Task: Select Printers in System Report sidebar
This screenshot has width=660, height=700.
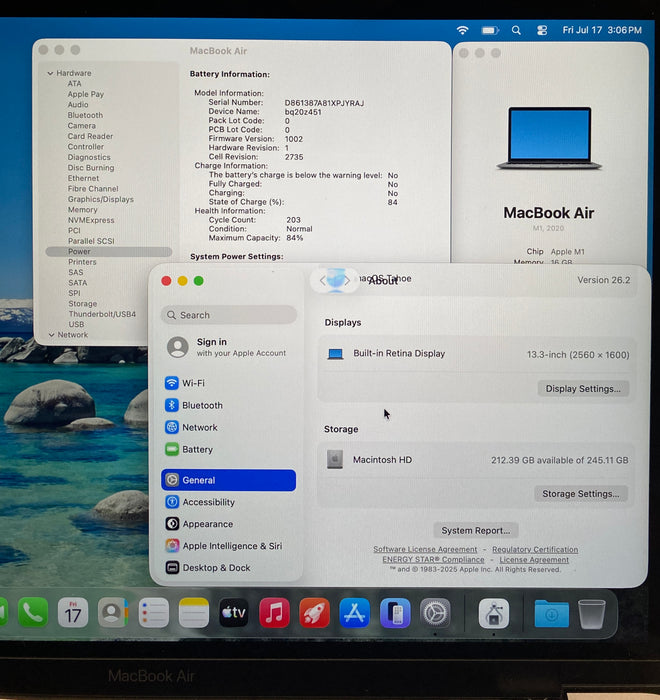Action: [x=82, y=262]
